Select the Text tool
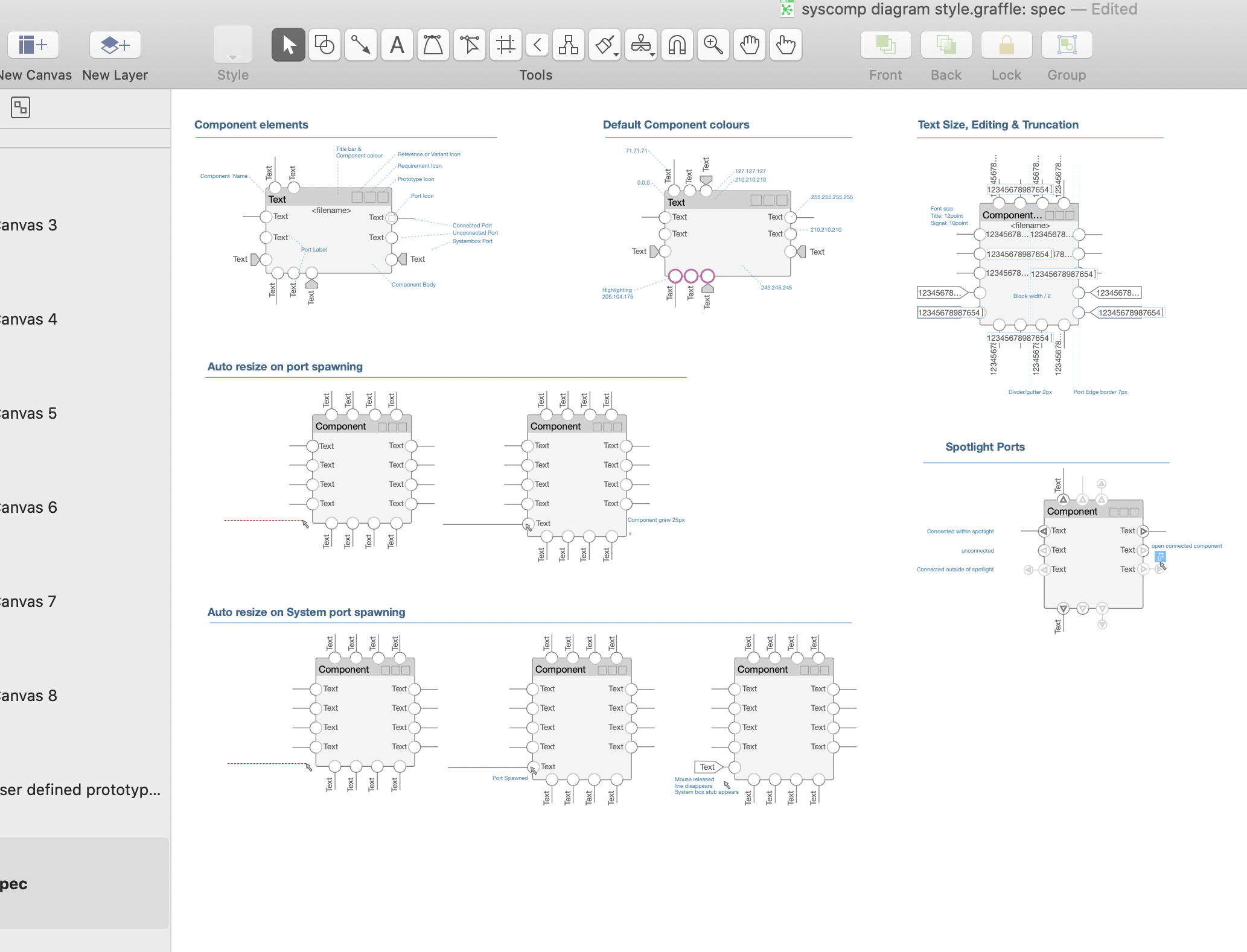Viewport: 1247px width, 952px height. (397, 45)
